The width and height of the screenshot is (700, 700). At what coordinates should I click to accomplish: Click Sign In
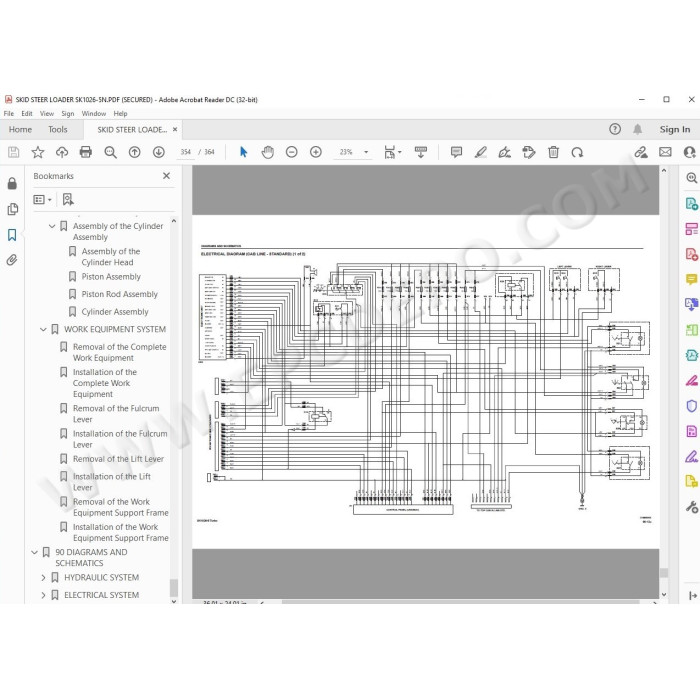pos(675,129)
